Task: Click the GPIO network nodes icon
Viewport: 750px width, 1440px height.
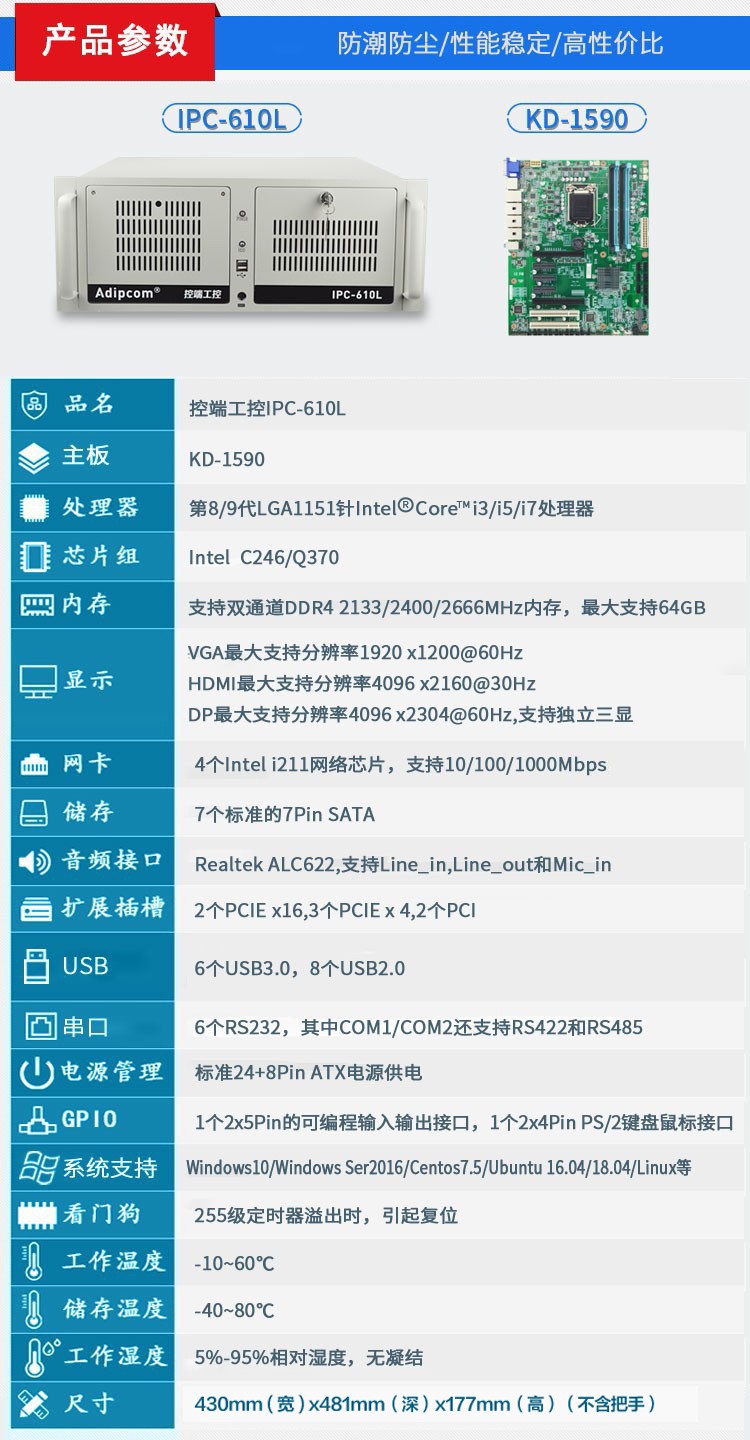Action: coord(38,1121)
